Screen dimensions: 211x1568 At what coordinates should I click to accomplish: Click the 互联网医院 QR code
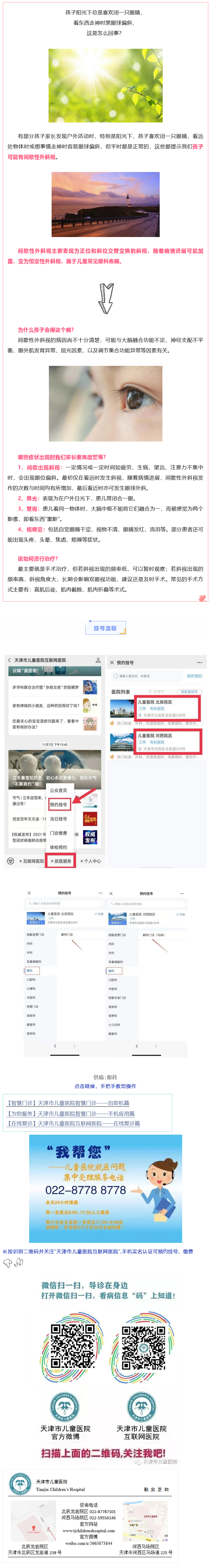coord(143,1346)
